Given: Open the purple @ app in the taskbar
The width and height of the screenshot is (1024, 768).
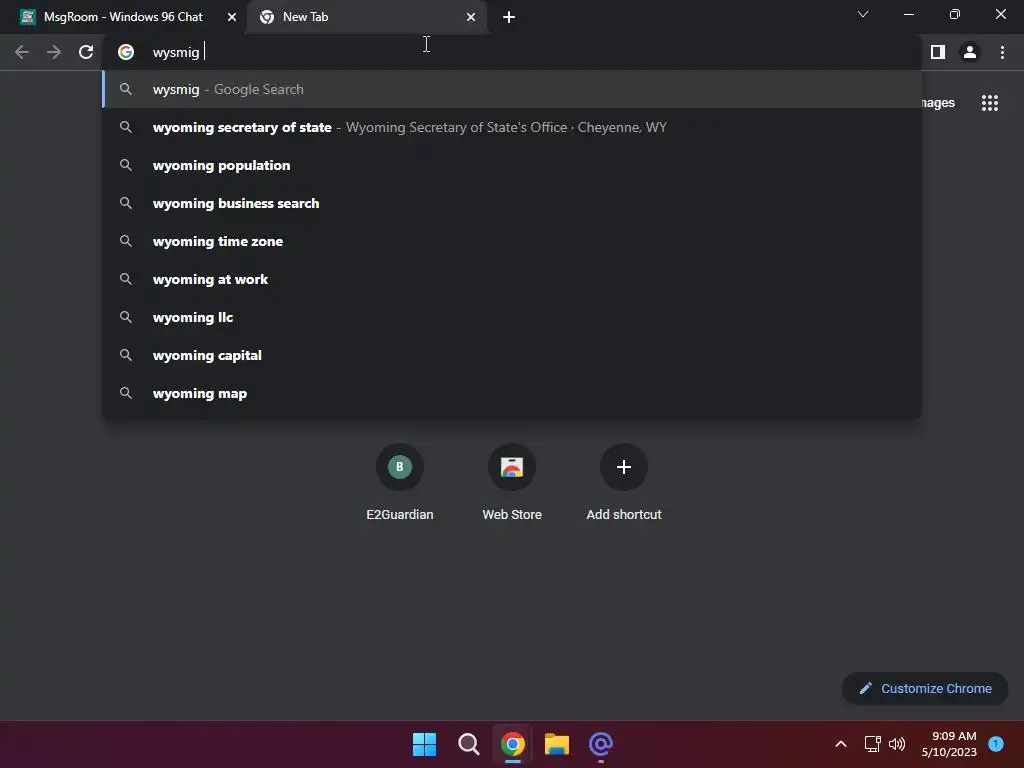Looking at the screenshot, I should [x=601, y=744].
